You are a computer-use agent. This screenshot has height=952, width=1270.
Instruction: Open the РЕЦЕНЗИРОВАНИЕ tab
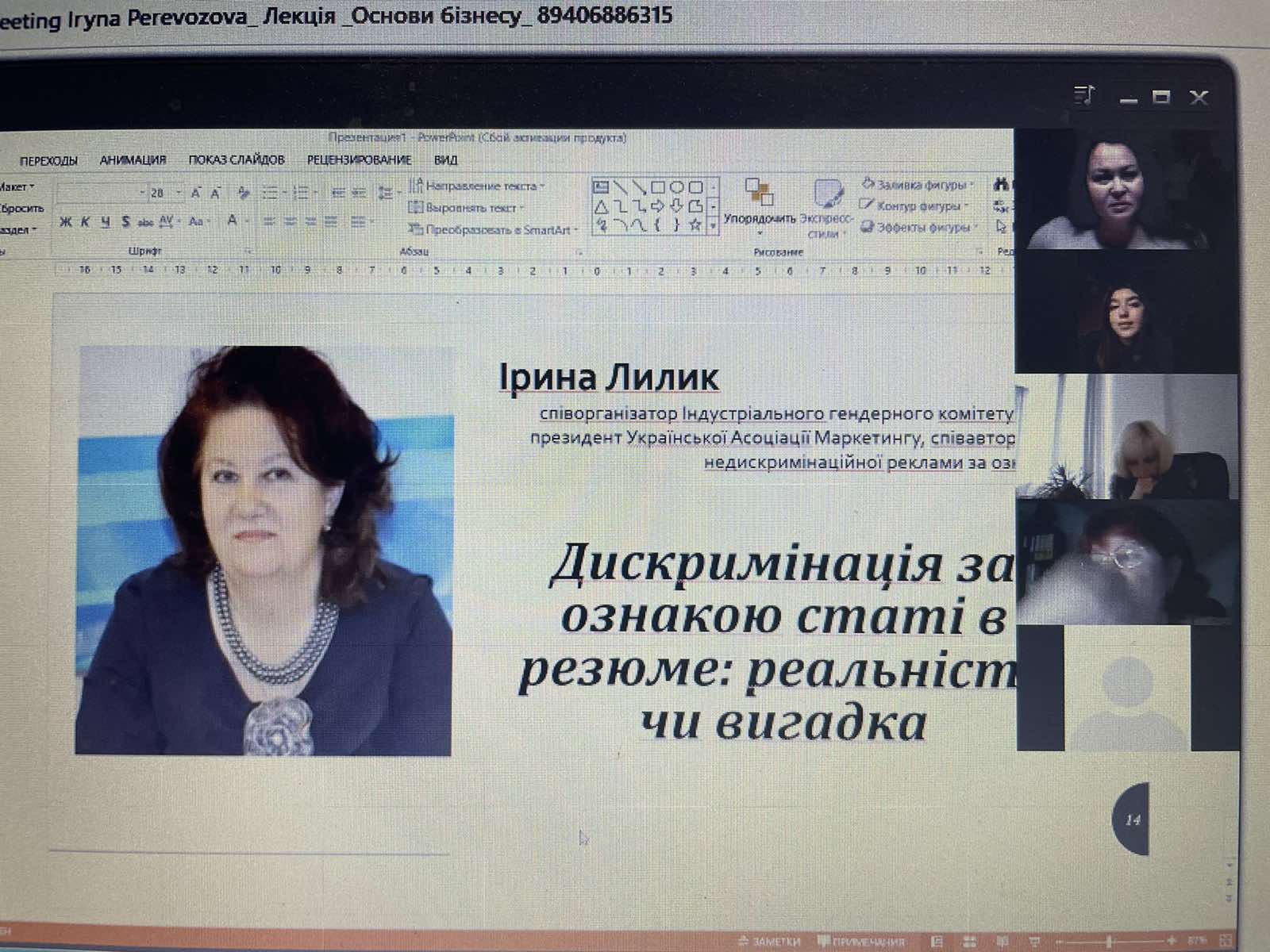tap(359, 159)
